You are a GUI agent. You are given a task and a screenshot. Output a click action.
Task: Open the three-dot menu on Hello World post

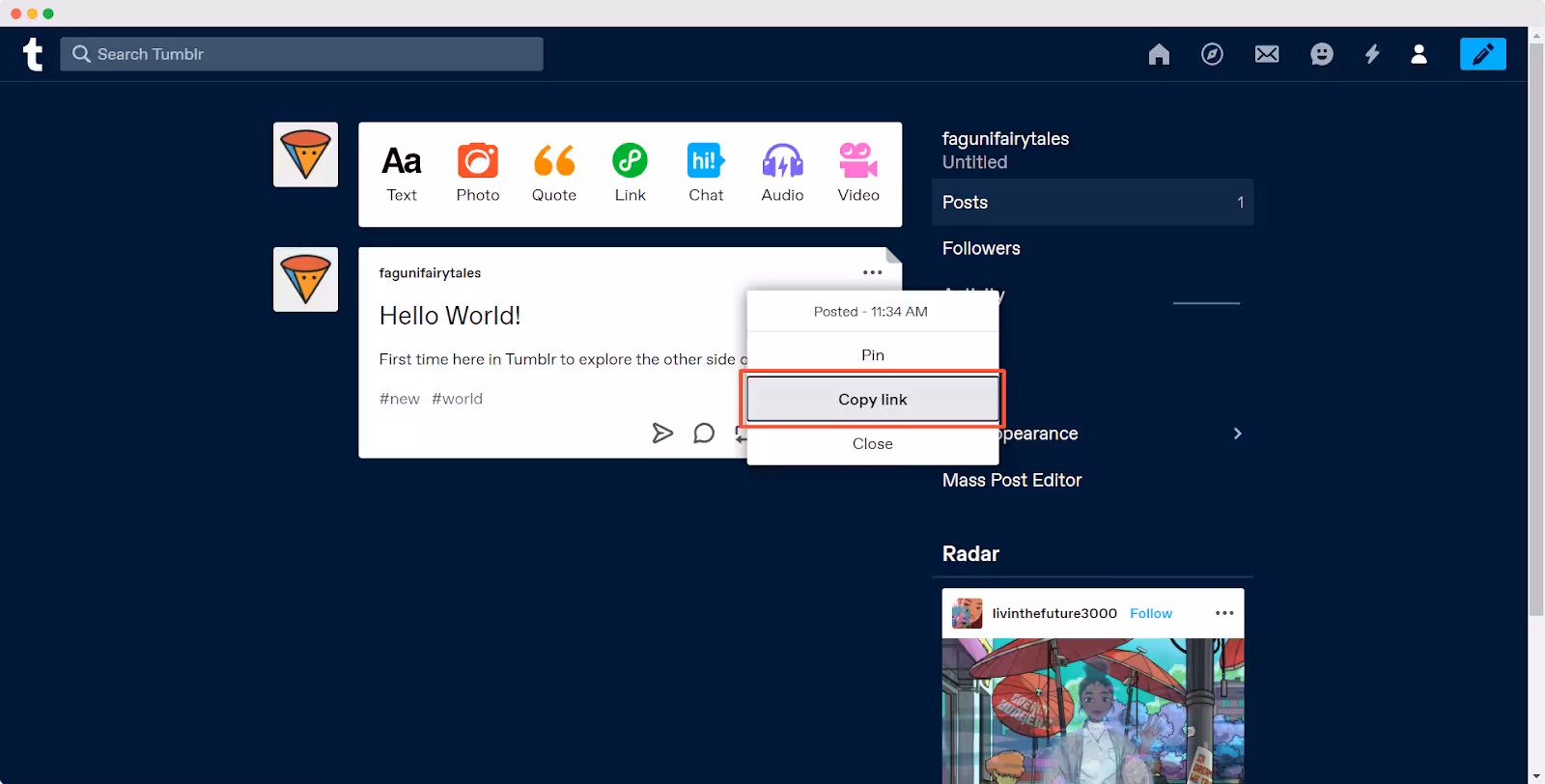(x=873, y=272)
